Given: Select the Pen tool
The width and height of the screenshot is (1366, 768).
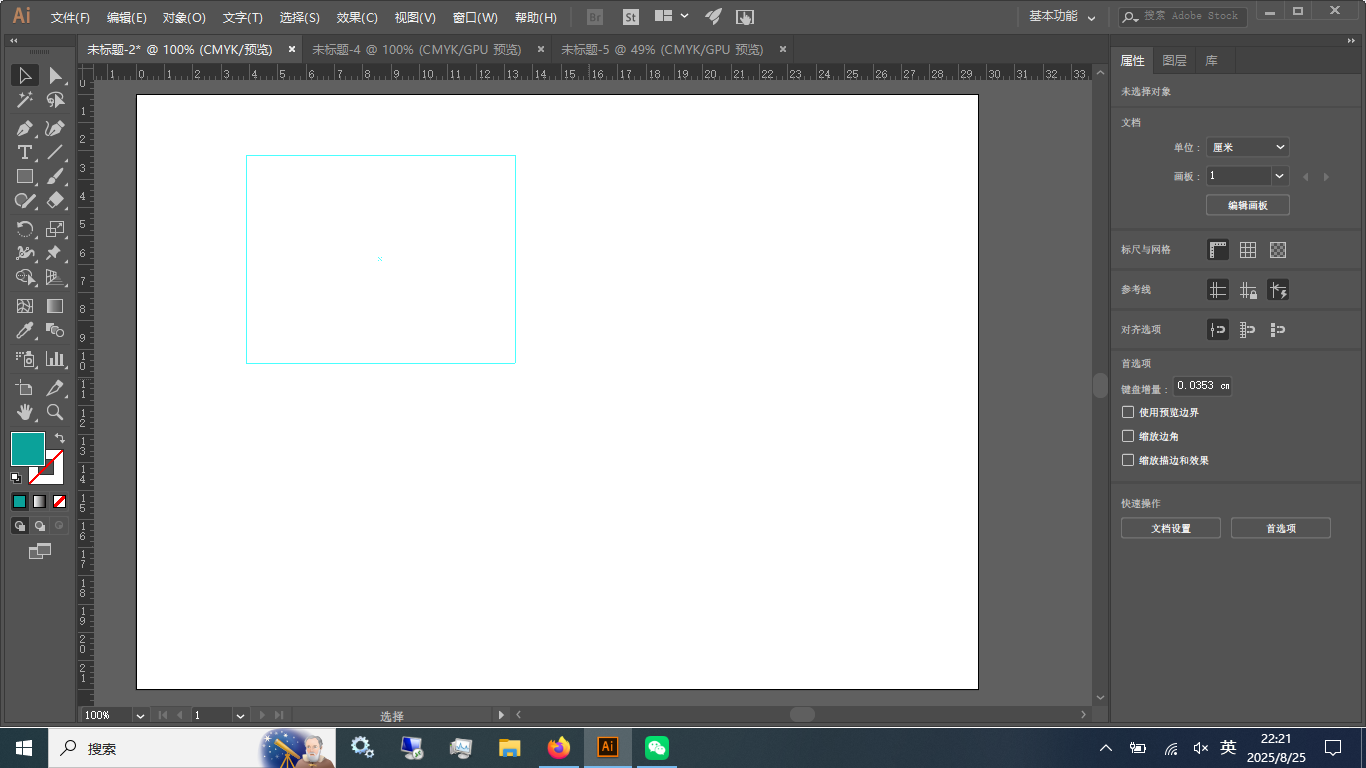Looking at the screenshot, I should coord(25,128).
